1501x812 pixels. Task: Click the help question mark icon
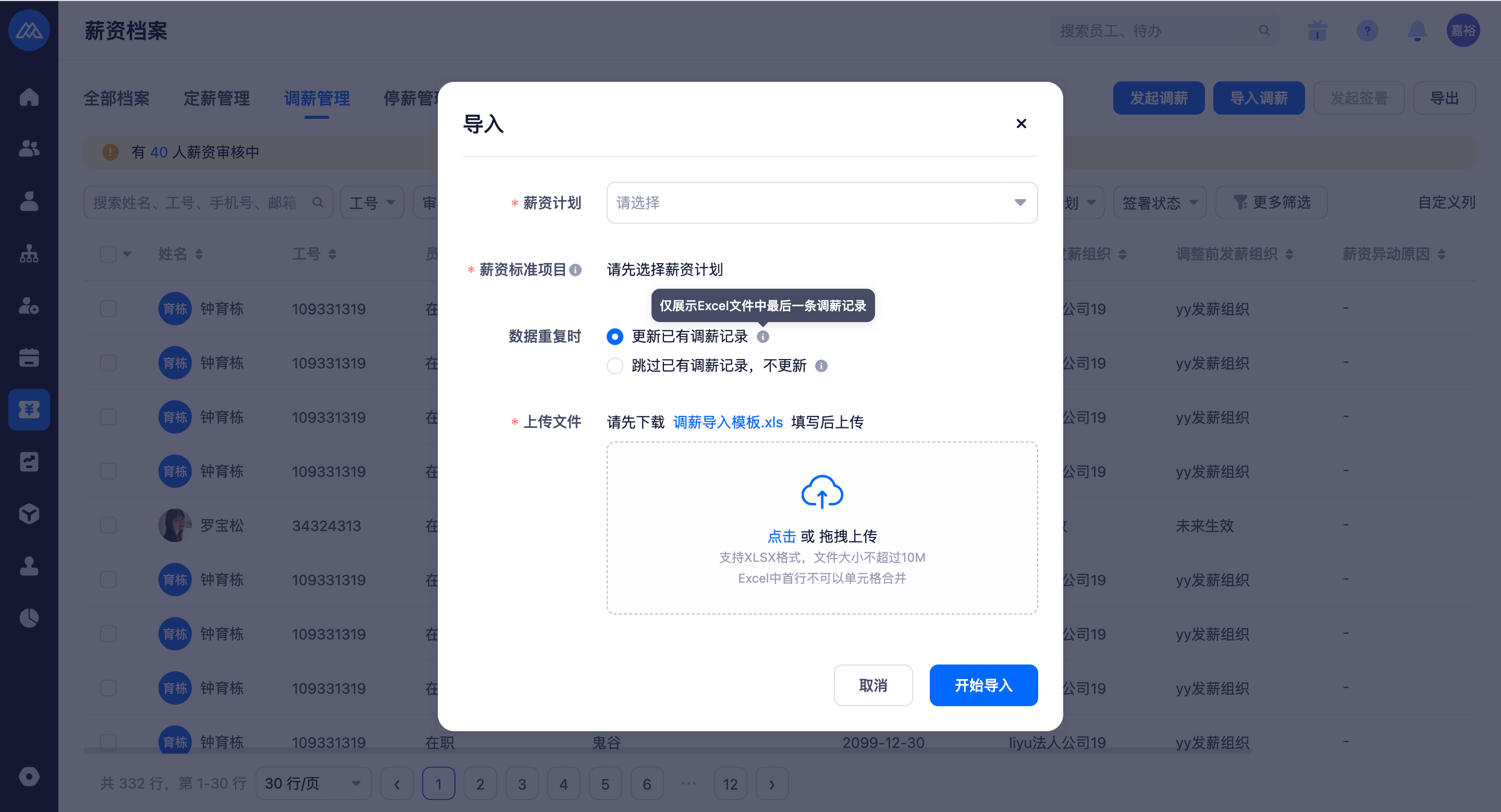[x=1367, y=30]
